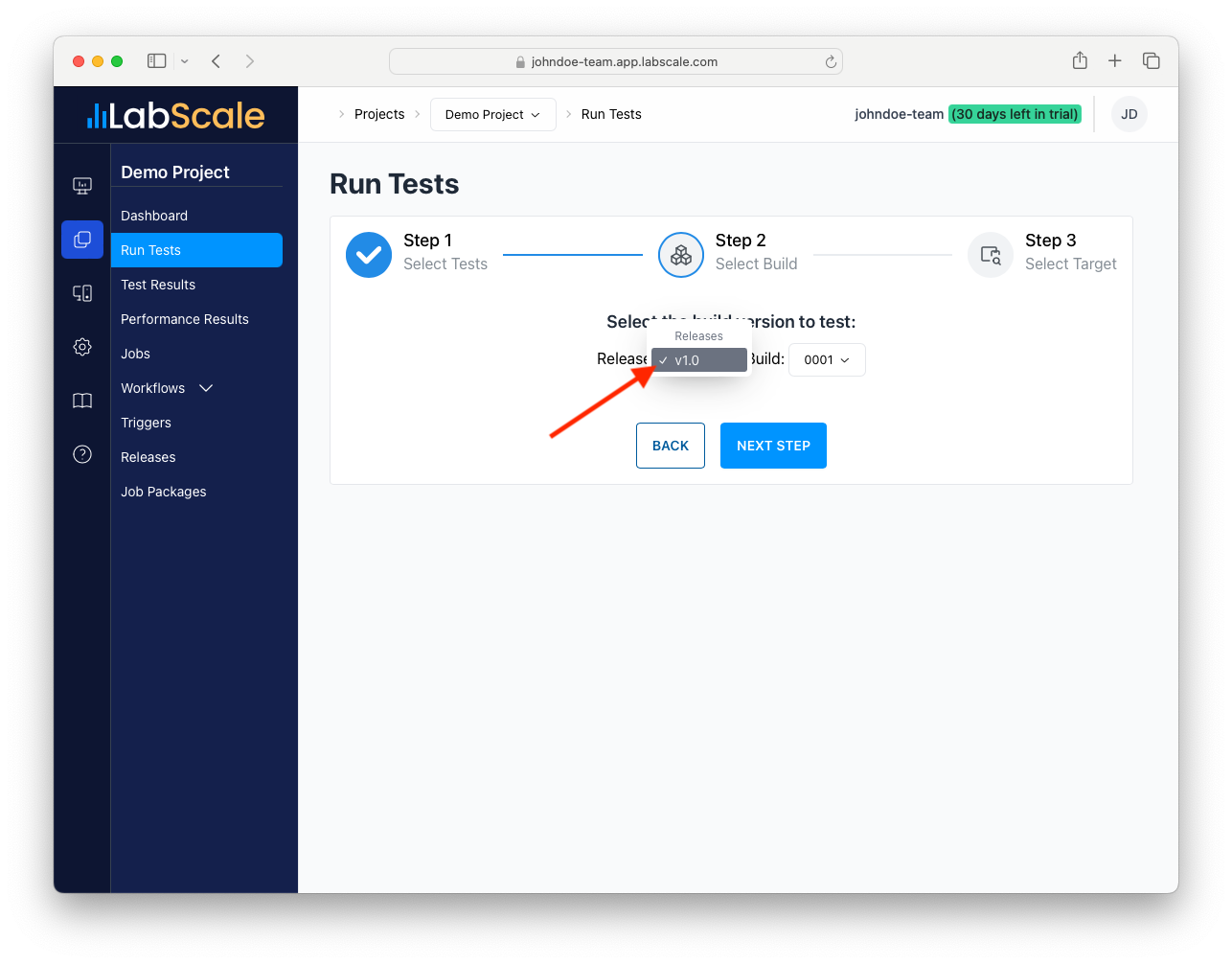The height and width of the screenshot is (964, 1232).
Task: Open Run Tests in the project menu
Action: coord(196,250)
